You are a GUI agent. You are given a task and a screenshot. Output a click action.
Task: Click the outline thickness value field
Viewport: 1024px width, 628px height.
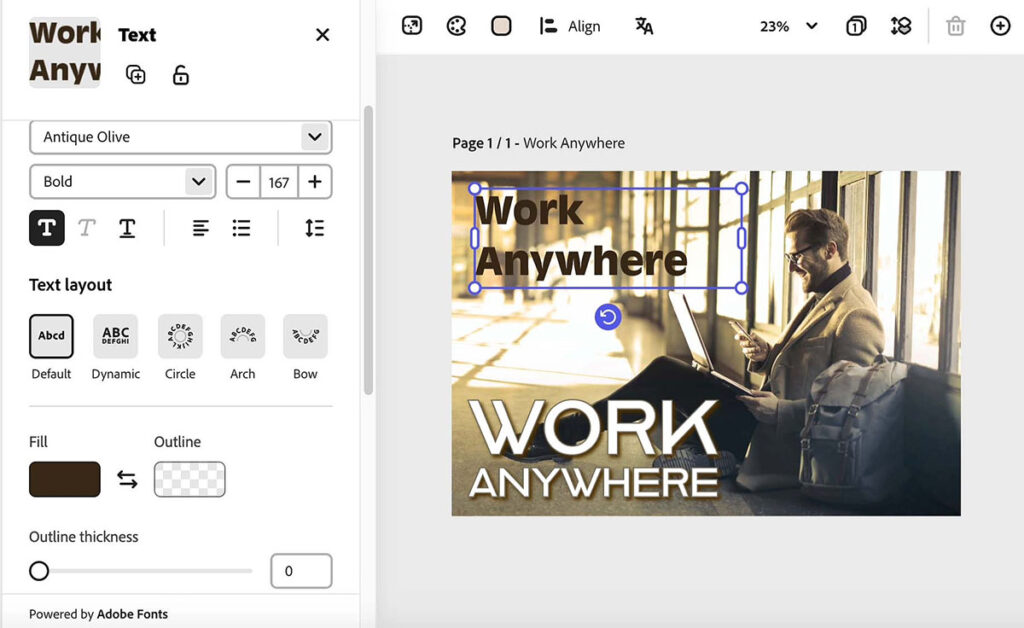pos(301,571)
